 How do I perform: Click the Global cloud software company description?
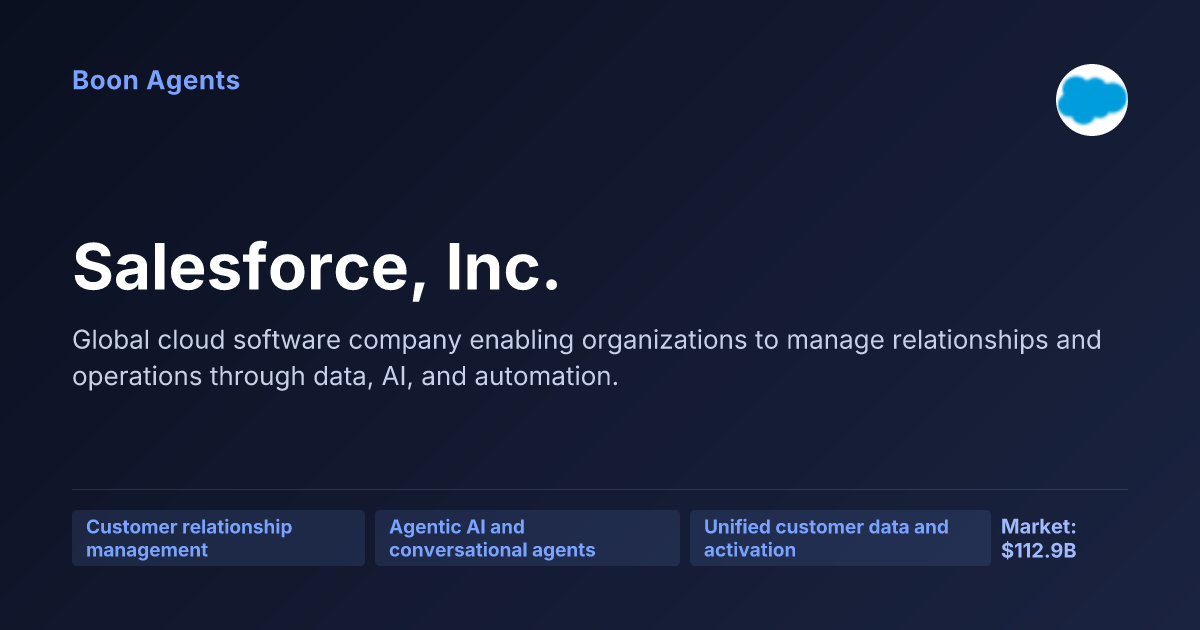586,358
